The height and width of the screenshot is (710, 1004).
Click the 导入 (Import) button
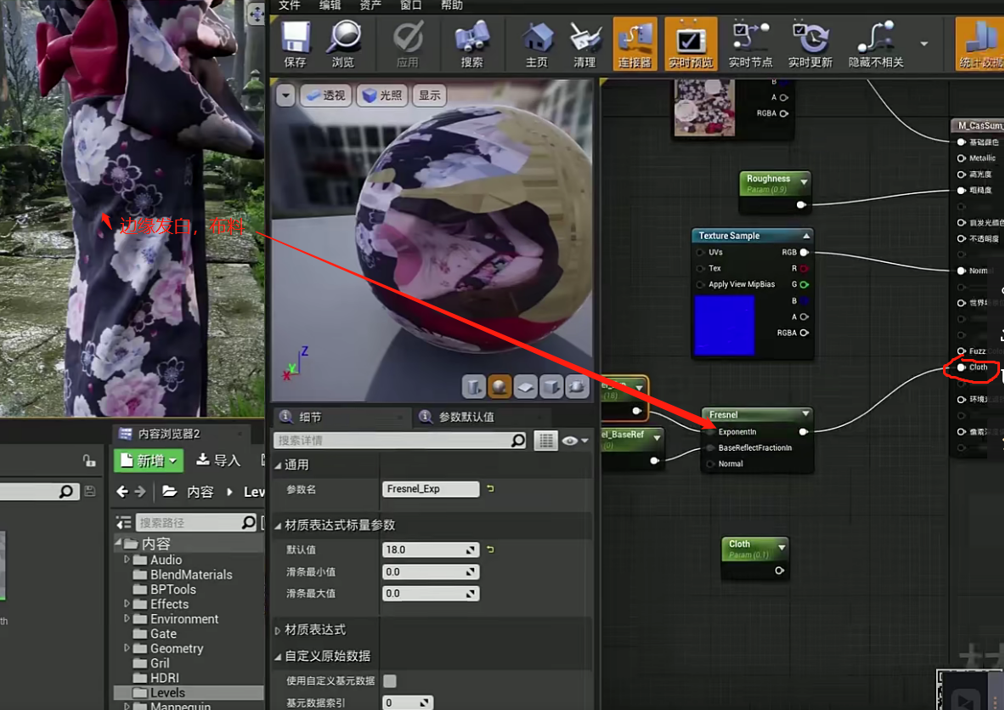click(218, 460)
